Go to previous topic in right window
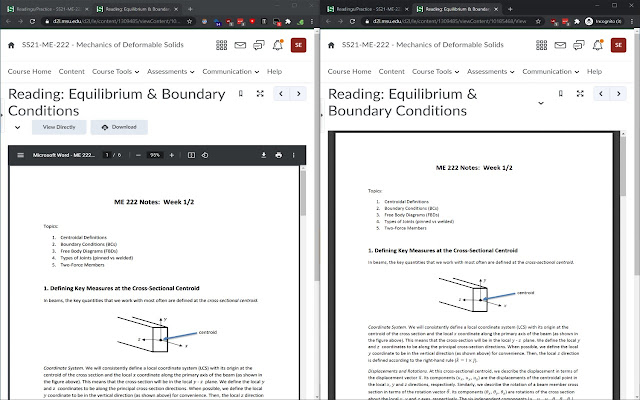 point(601,94)
